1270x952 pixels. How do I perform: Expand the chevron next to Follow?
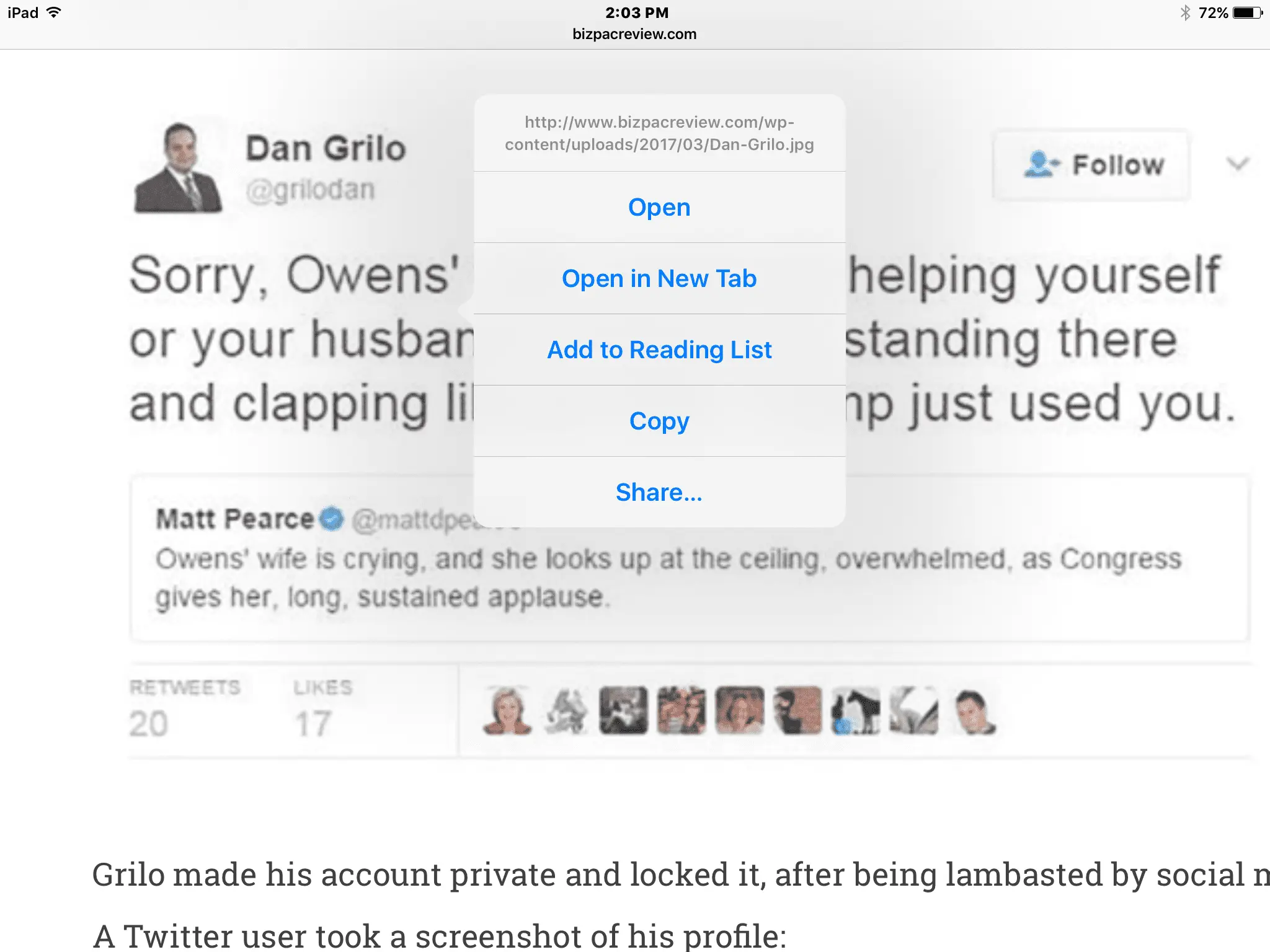[1238, 164]
